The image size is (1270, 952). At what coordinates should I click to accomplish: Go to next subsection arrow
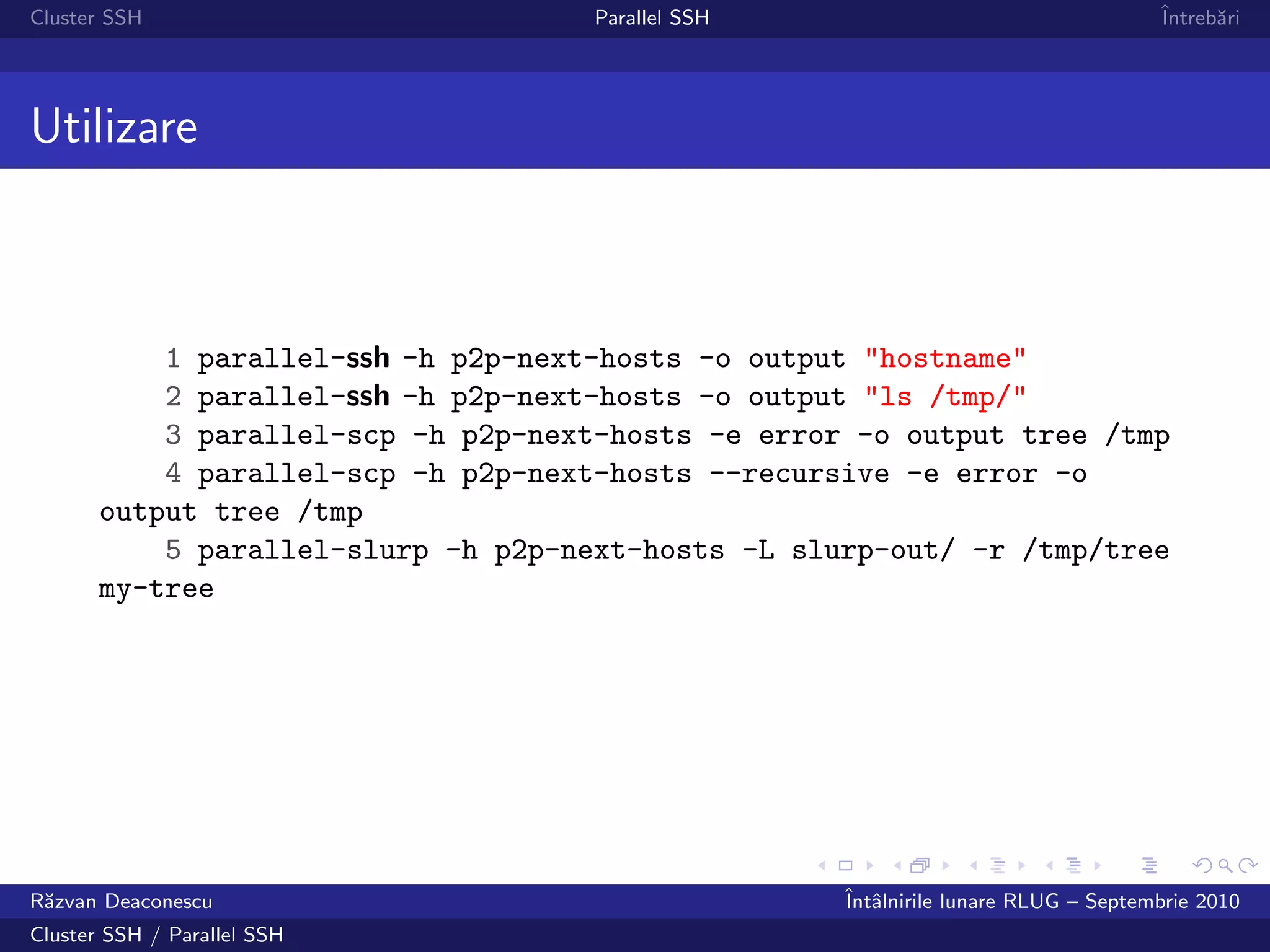(x=1022, y=865)
